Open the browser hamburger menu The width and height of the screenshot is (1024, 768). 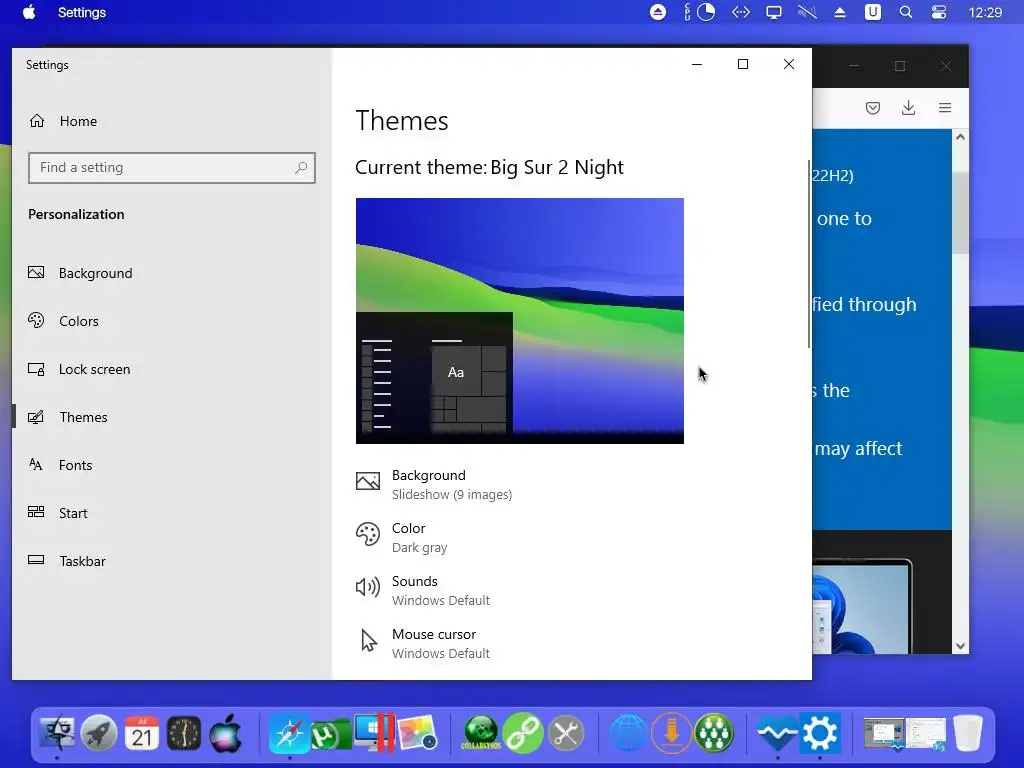(945, 108)
